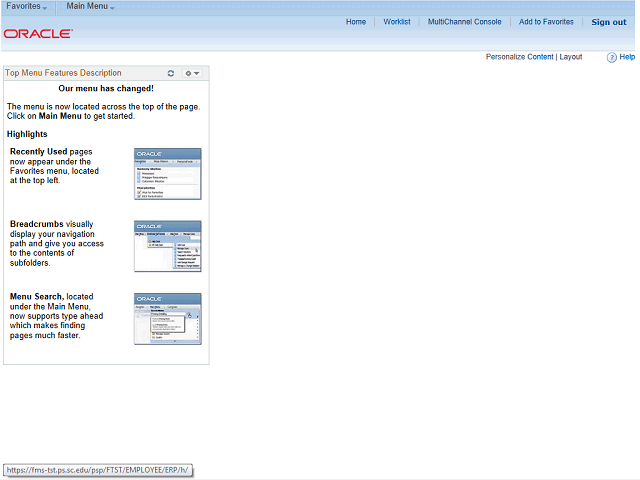Click the Help question mark icon
Screen dimensions: 640x480
pos(611,58)
